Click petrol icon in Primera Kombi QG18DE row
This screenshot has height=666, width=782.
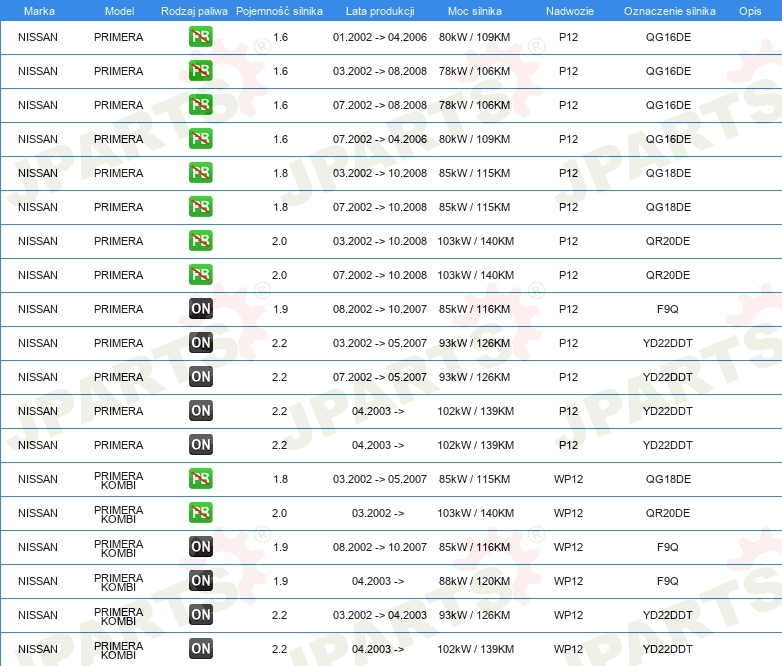coord(200,478)
